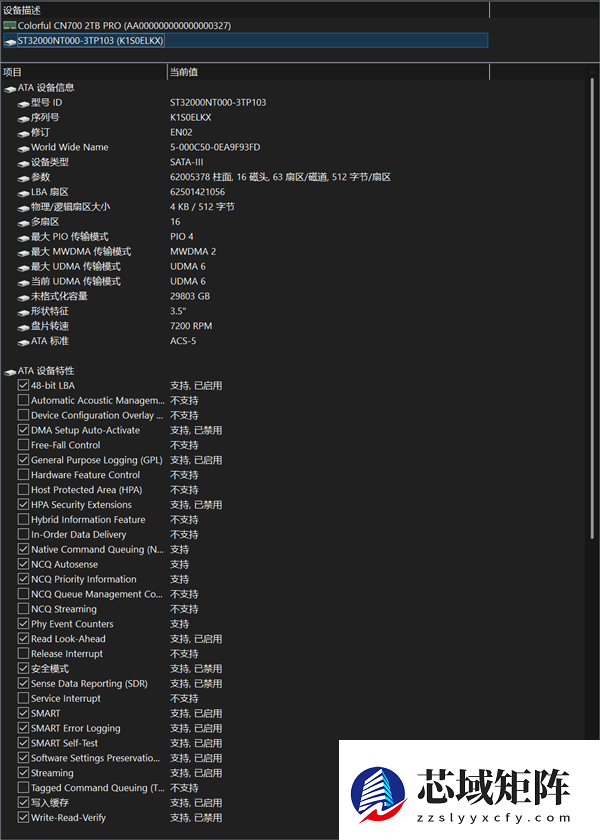Click the drive icon beside ATA 标准
Image resolution: width=600 pixels, height=840 pixels.
tap(23, 342)
